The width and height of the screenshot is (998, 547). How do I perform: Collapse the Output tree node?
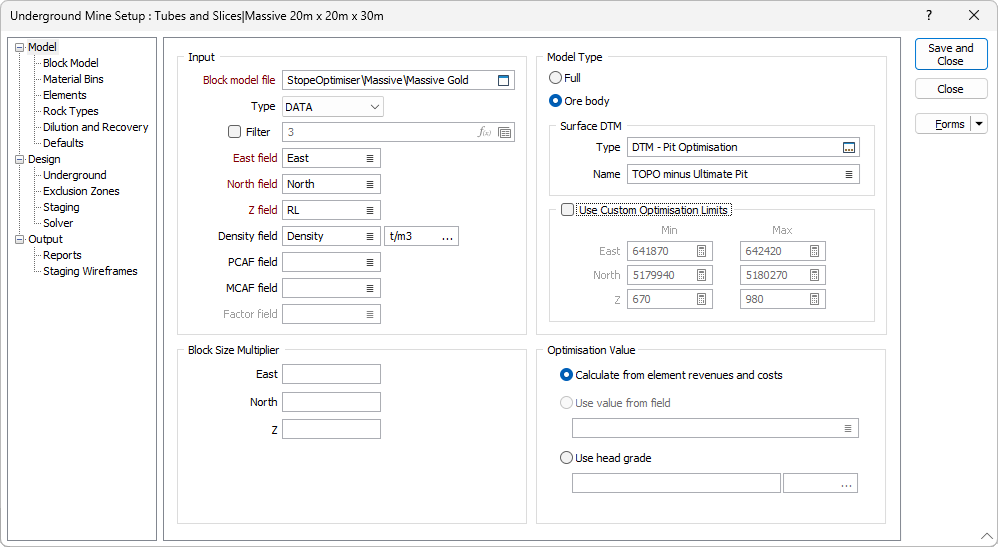20,239
